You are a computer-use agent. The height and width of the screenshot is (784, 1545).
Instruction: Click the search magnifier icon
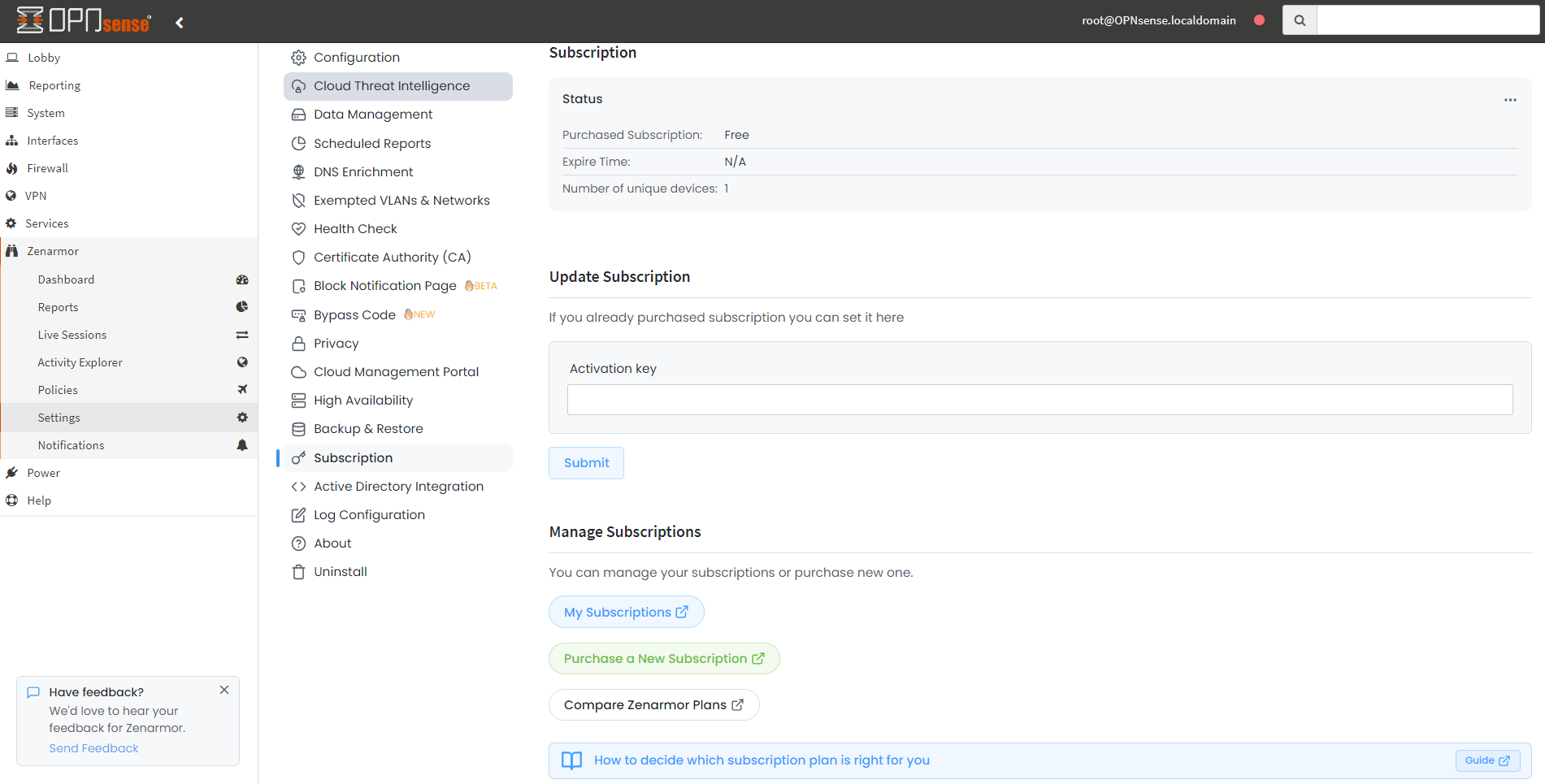click(x=1300, y=20)
